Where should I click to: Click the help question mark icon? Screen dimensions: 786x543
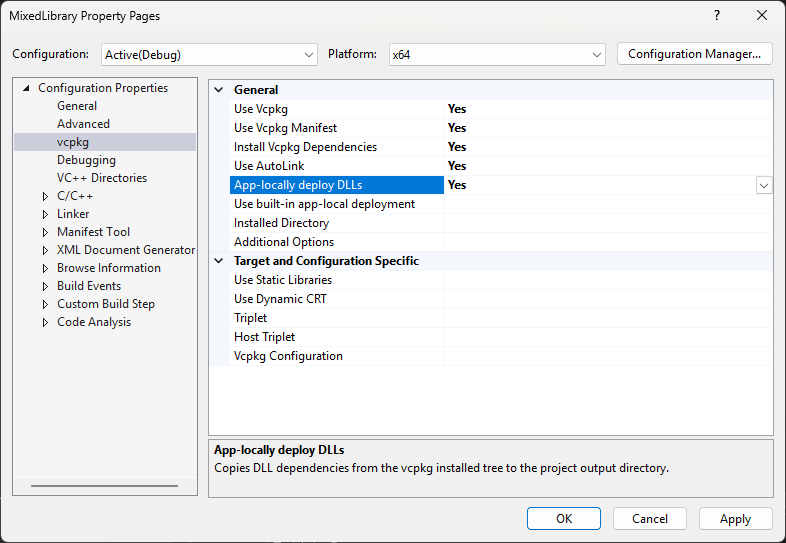(x=717, y=16)
